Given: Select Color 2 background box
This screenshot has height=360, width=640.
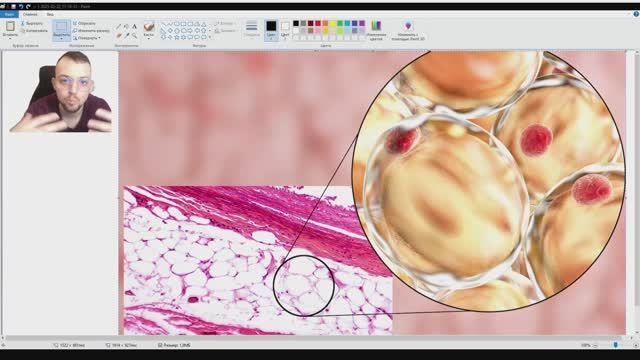Looking at the screenshot, I should pyautogui.click(x=285, y=30).
